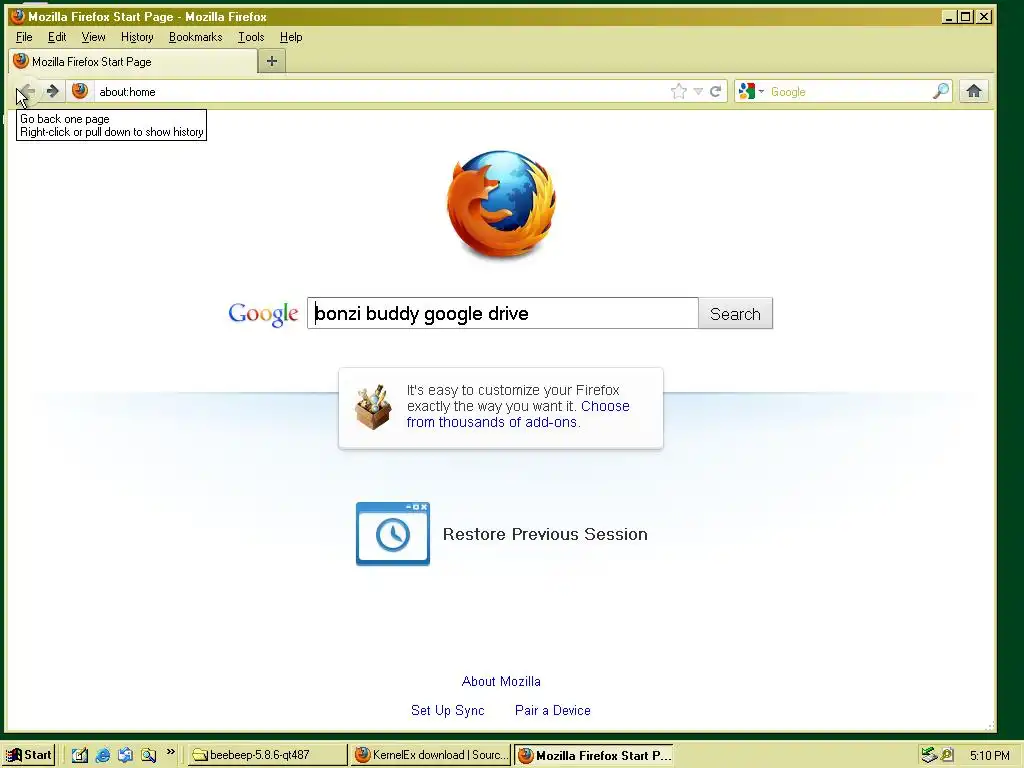Screen dimensions: 1024x768
Task: Click the Search button next to the Google box
Action: click(x=735, y=313)
